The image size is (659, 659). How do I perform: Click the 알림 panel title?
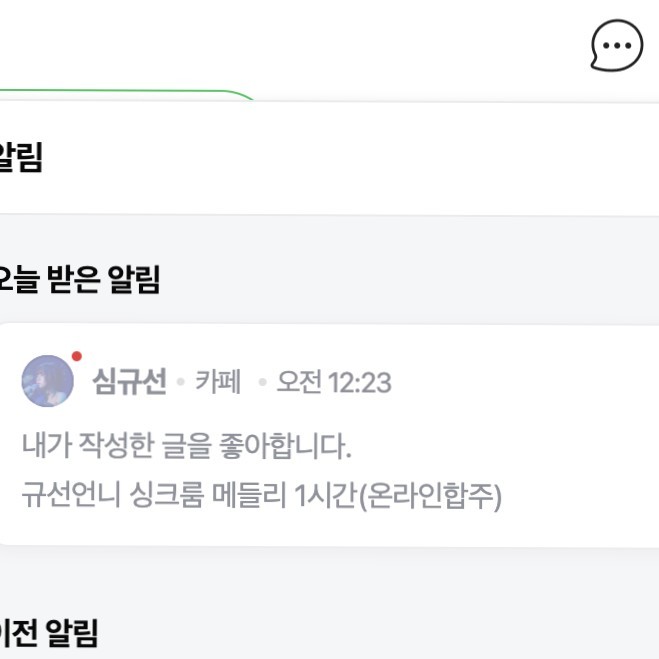click(x=20, y=158)
